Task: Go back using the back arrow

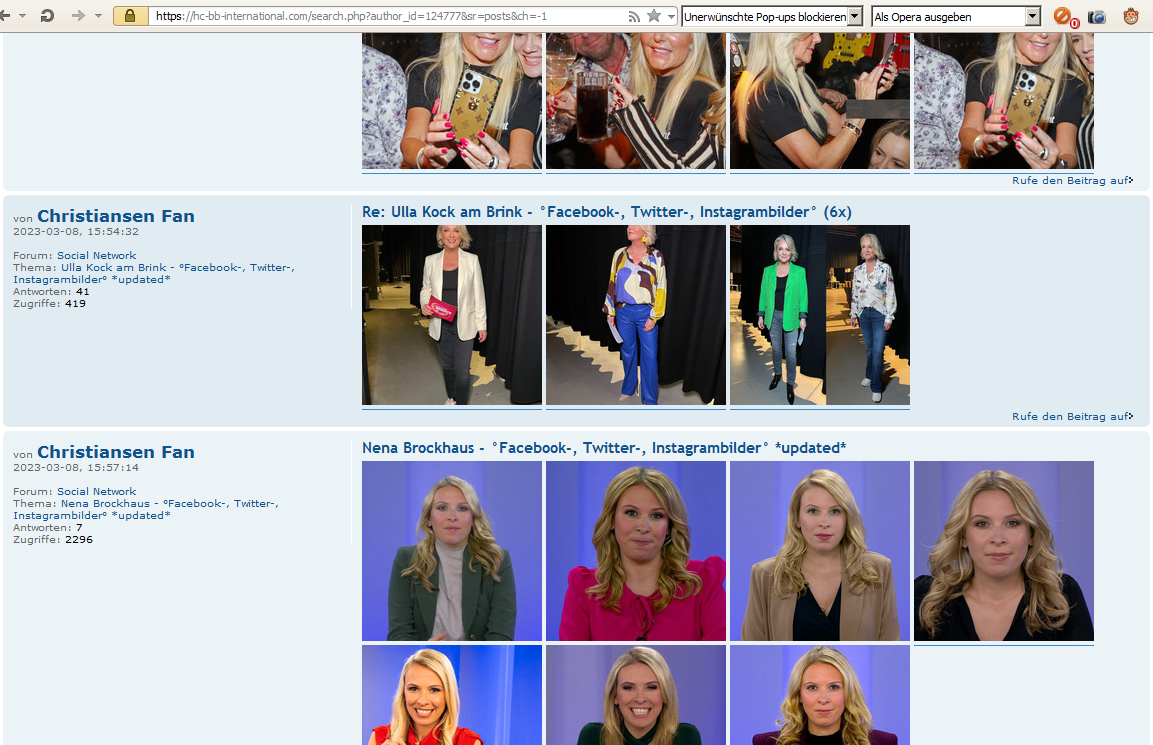Action: pyautogui.click(x=4, y=15)
